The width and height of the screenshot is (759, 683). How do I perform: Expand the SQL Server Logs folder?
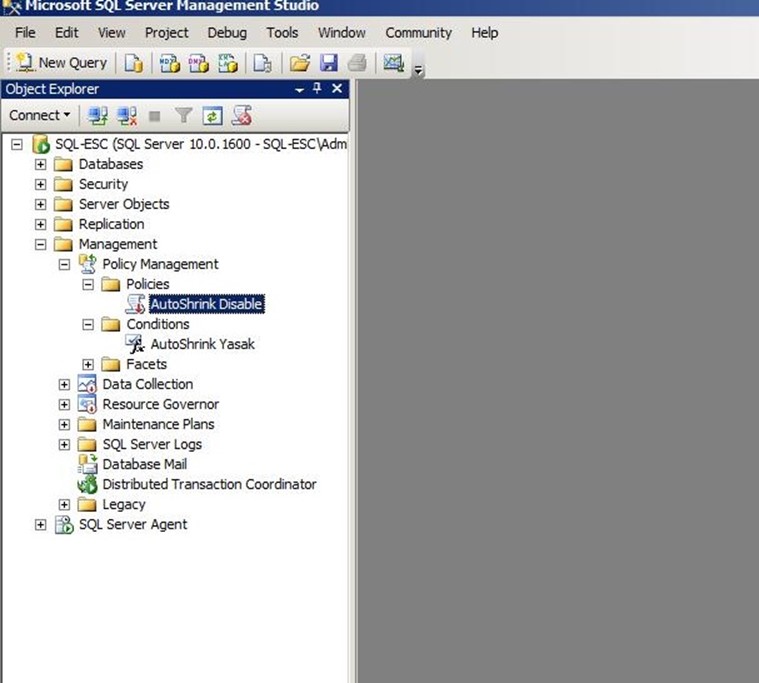point(64,444)
